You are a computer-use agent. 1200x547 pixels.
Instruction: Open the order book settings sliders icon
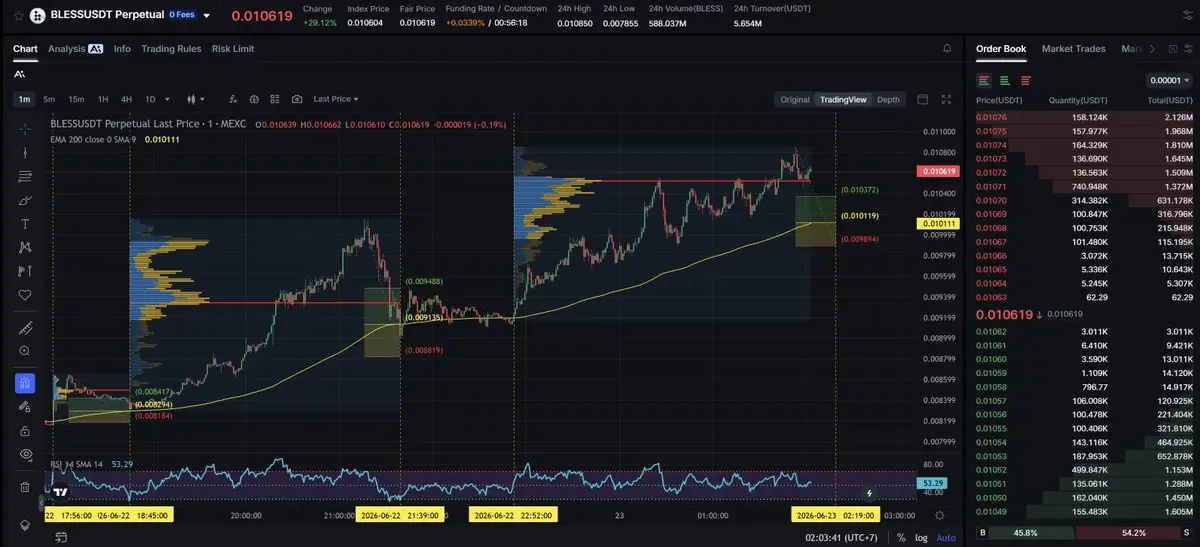(1187, 48)
